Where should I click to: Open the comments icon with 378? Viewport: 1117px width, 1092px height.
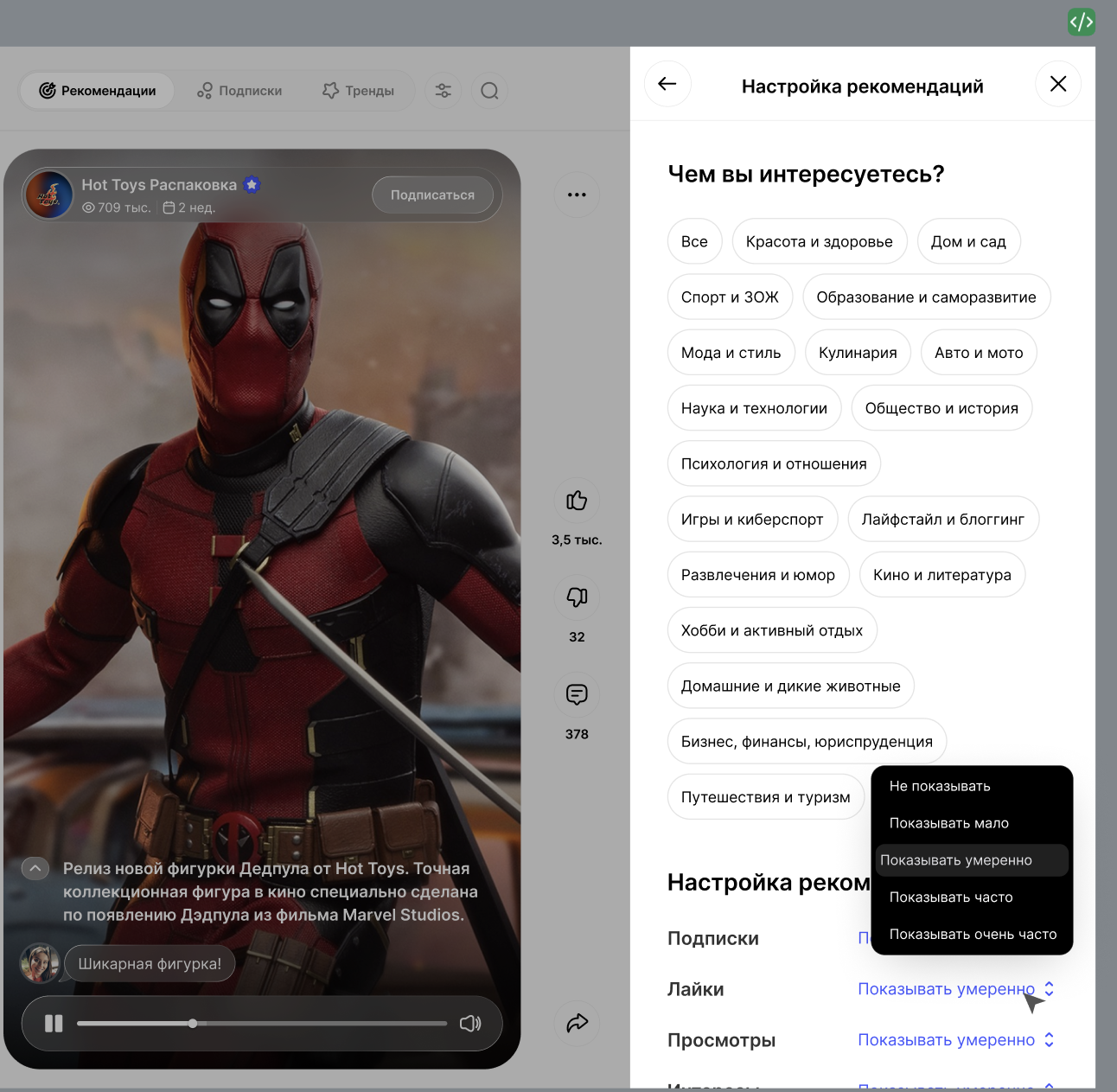577,694
